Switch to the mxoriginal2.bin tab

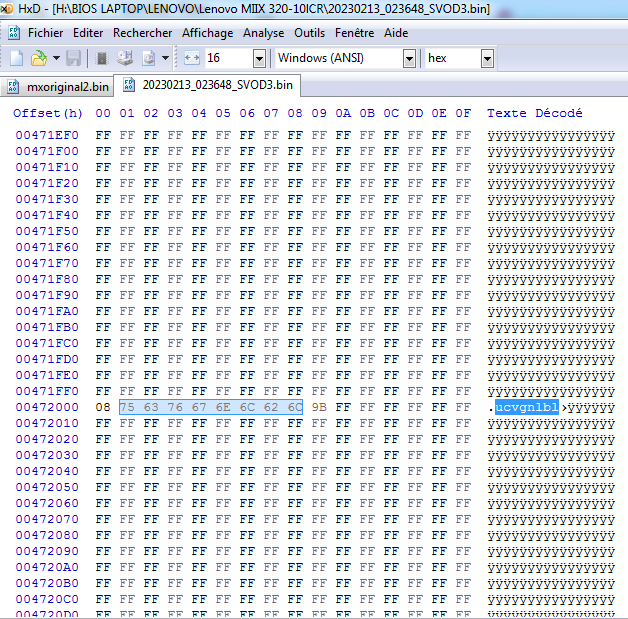pyautogui.click(x=57, y=87)
